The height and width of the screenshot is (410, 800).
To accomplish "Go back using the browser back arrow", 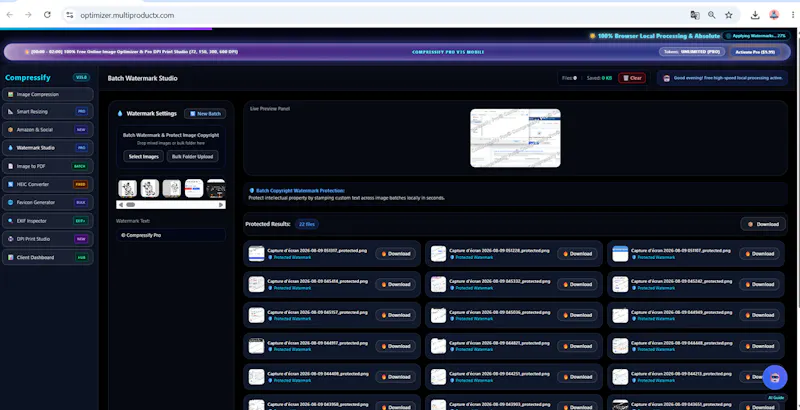I will point(10,15).
